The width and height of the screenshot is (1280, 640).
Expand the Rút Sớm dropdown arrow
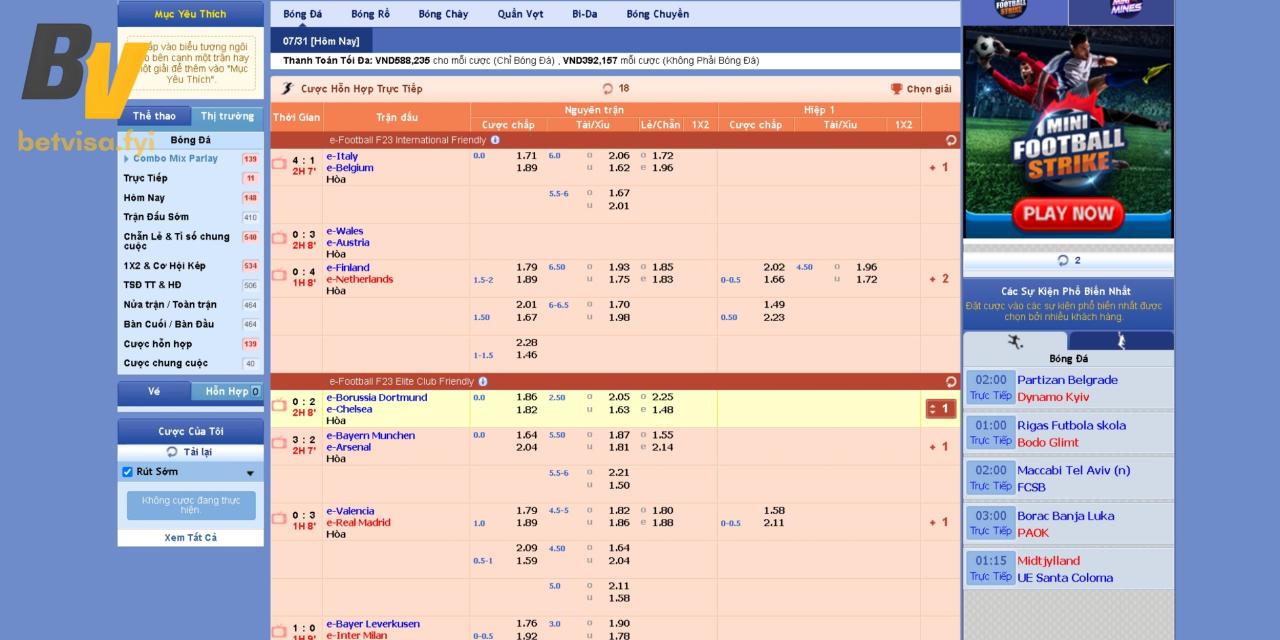pos(250,473)
